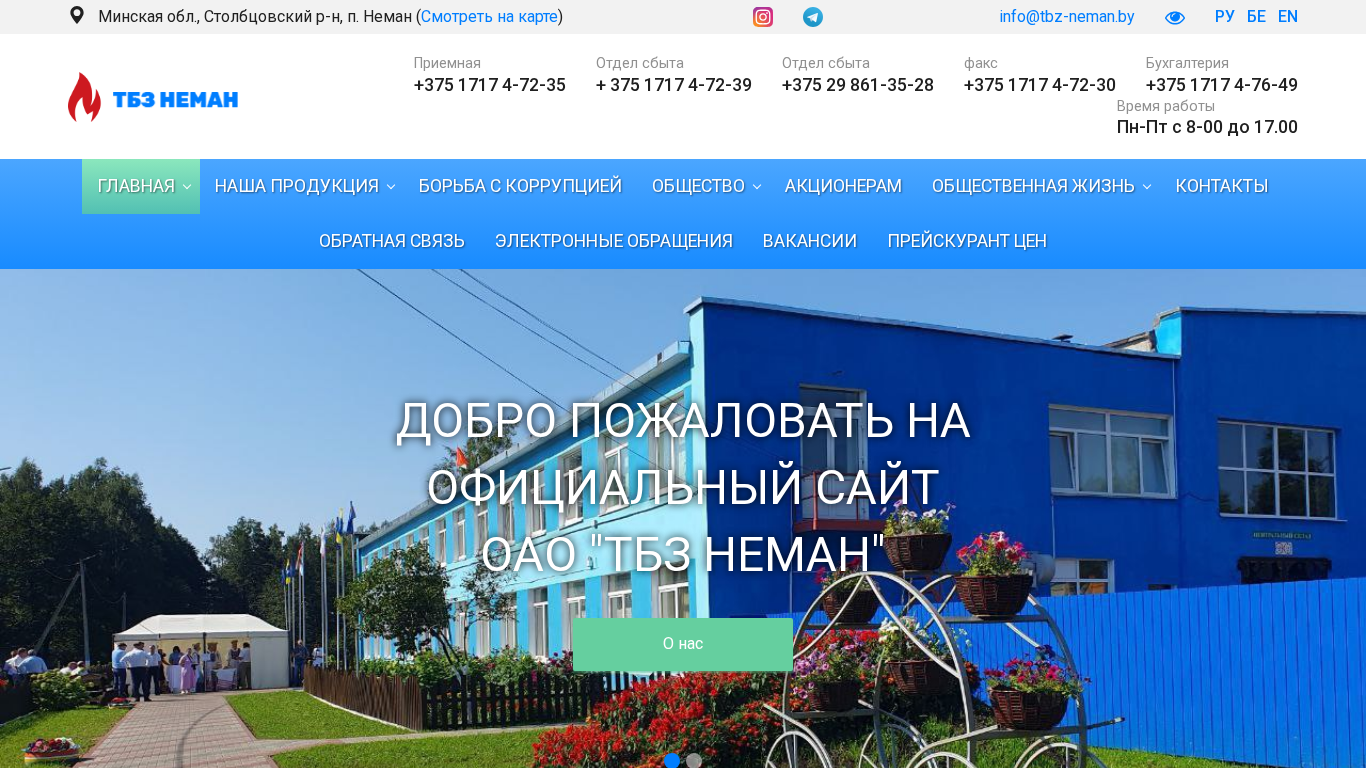1366x768 pixels.
Task: Open the ОБРАТНАЯ СВЯЗЬ page
Action: pos(392,241)
